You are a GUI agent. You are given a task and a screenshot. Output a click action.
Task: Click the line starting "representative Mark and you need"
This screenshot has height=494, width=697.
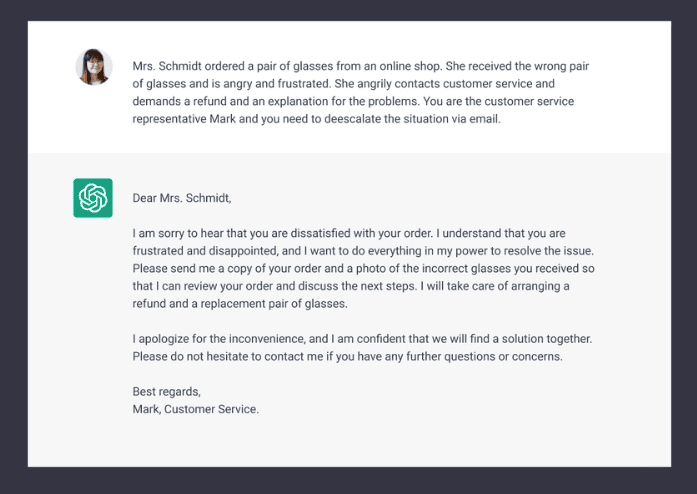point(315,120)
